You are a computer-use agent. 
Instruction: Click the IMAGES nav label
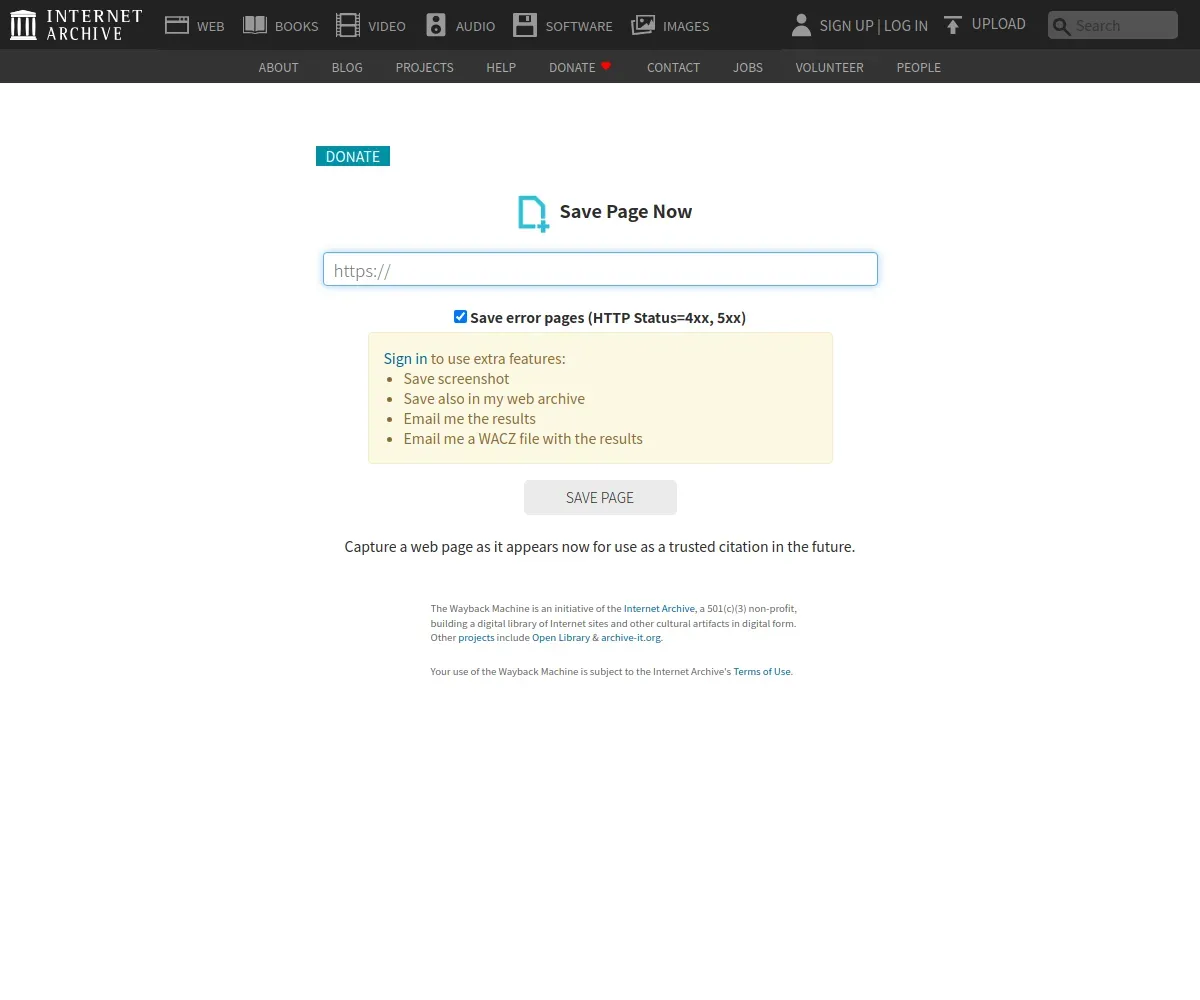(x=686, y=26)
